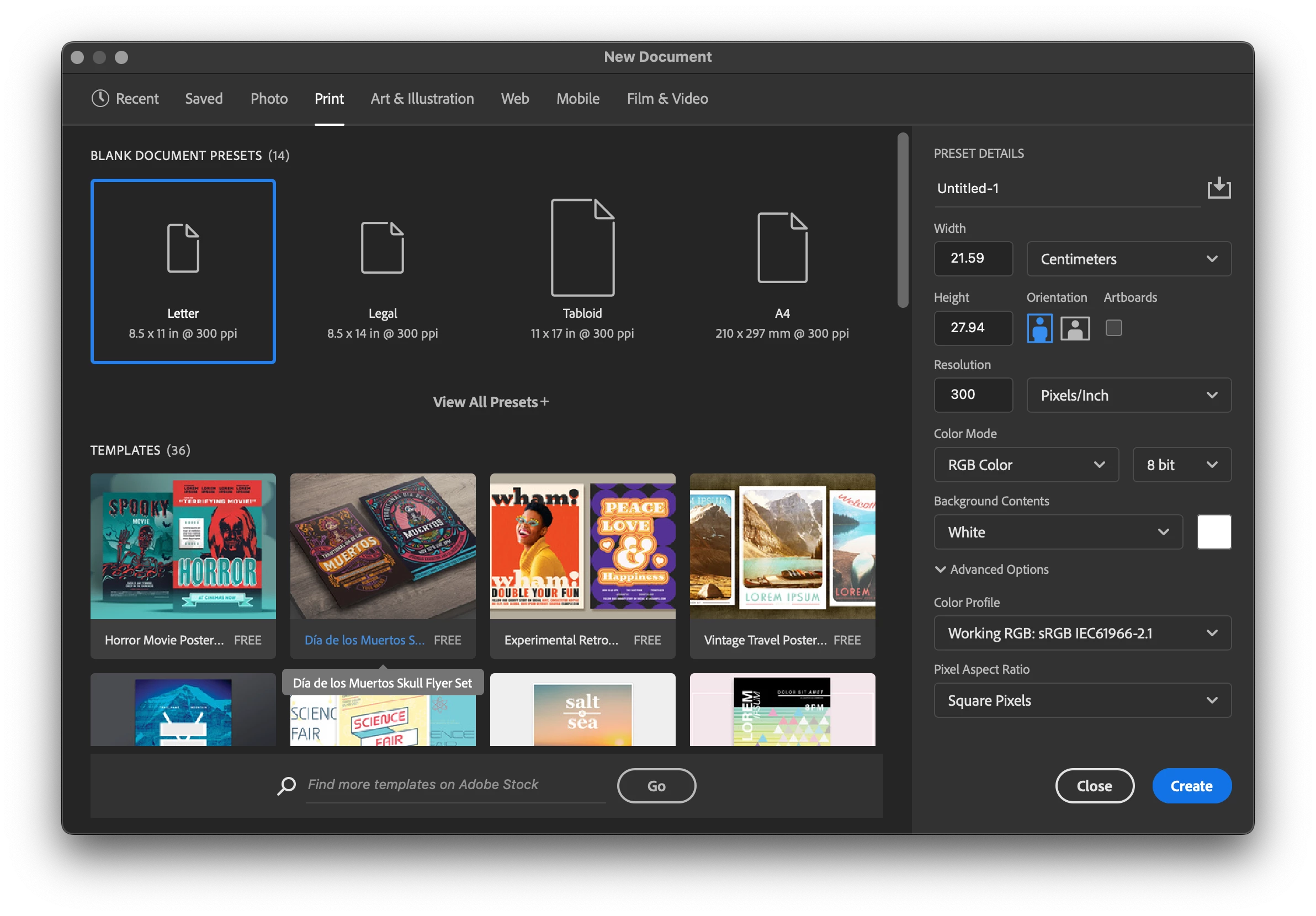1316x916 pixels.
Task: Click the Go button for Adobe Stock
Action: pos(656,785)
